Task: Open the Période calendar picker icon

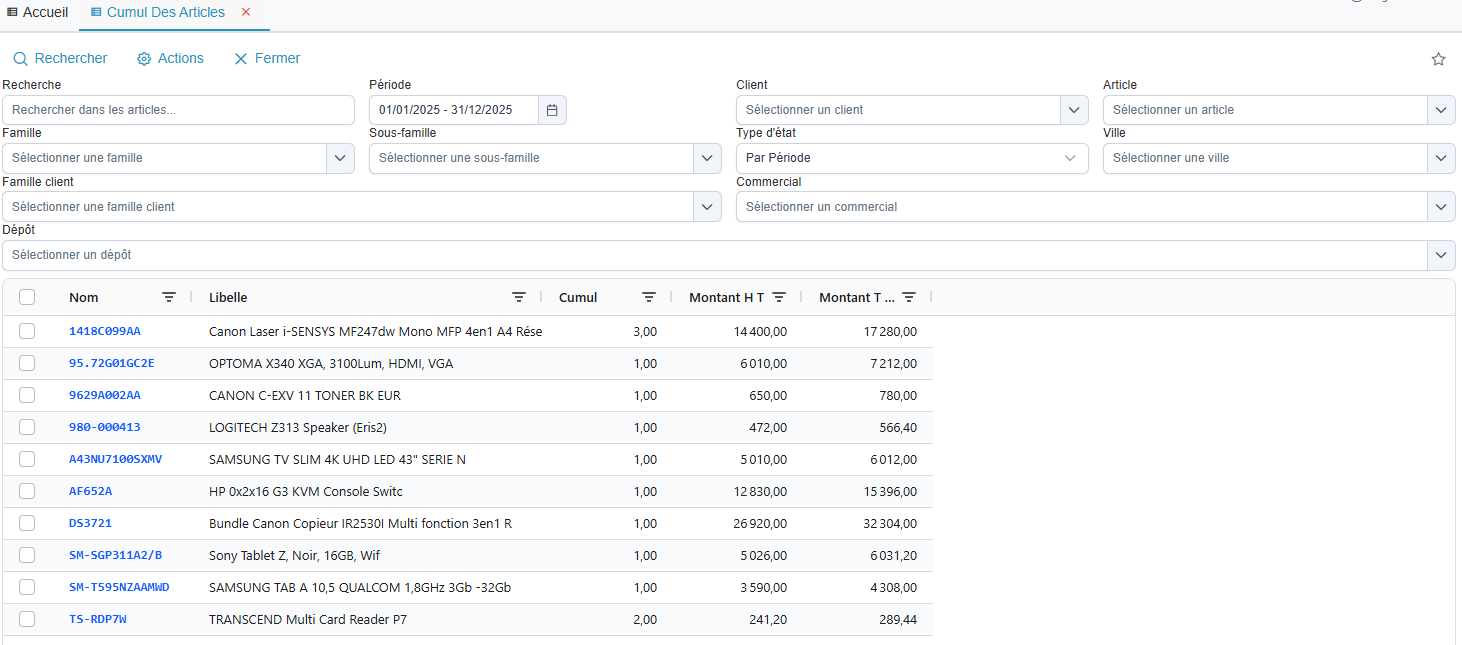Action: tap(552, 110)
